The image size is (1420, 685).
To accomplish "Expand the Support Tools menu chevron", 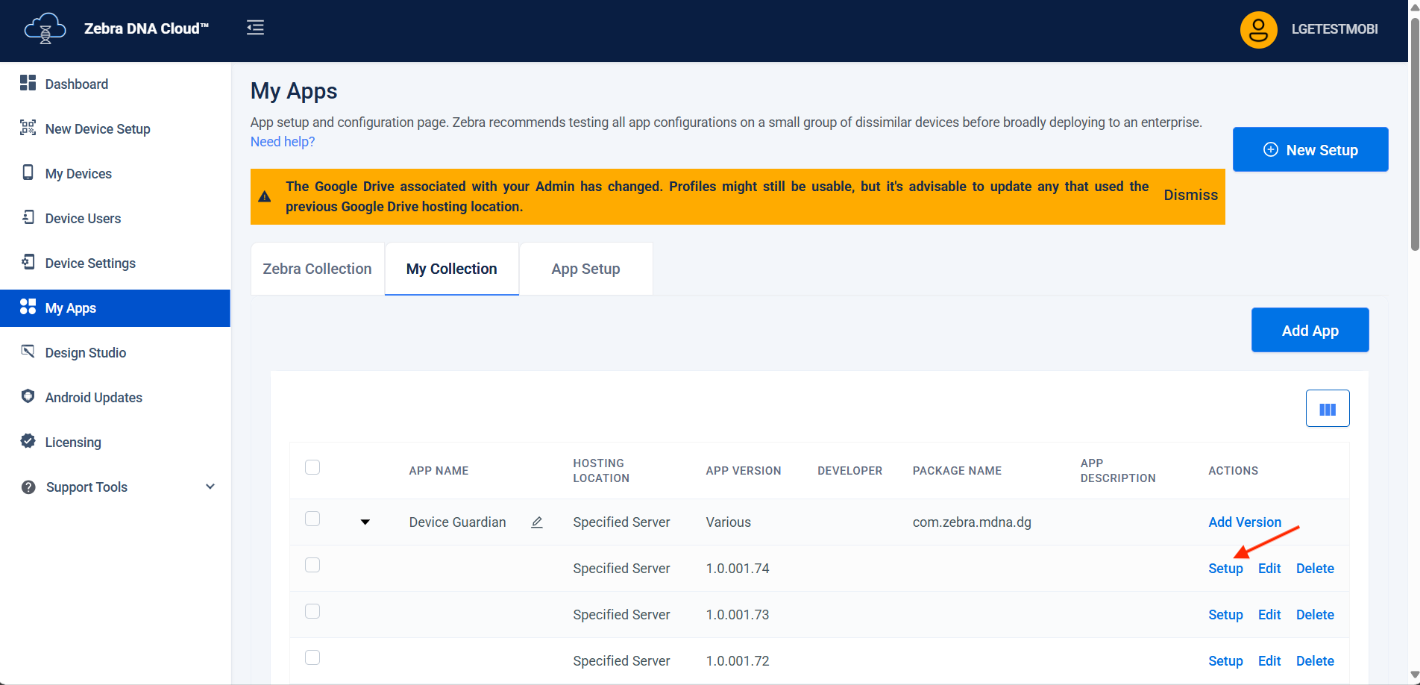I will (x=210, y=487).
